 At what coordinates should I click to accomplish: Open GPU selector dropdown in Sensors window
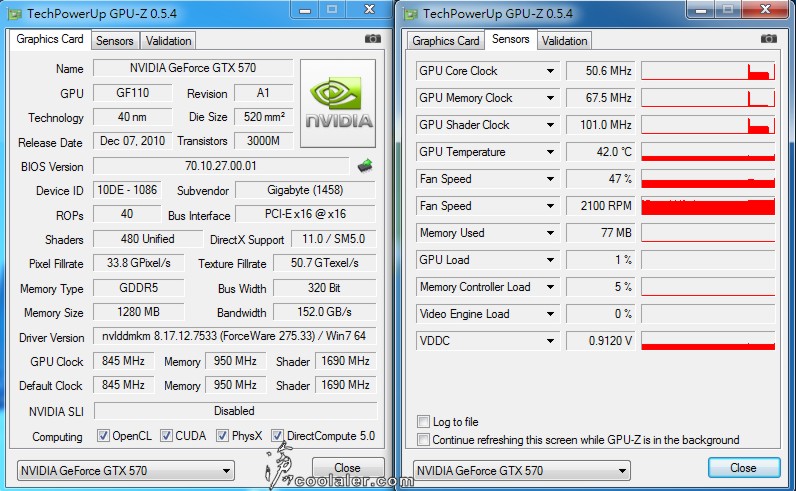[x=521, y=471]
